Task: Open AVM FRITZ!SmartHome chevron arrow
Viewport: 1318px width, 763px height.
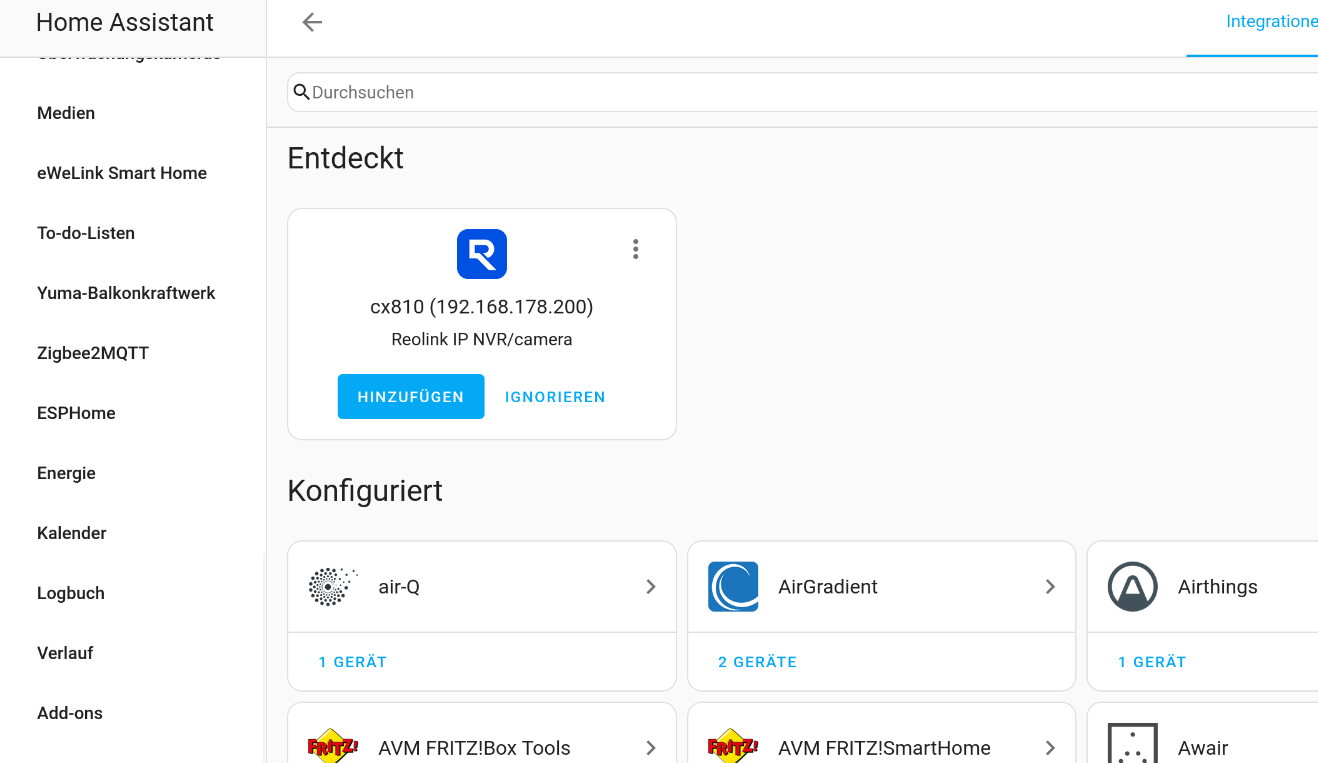Action: (1050, 748)
